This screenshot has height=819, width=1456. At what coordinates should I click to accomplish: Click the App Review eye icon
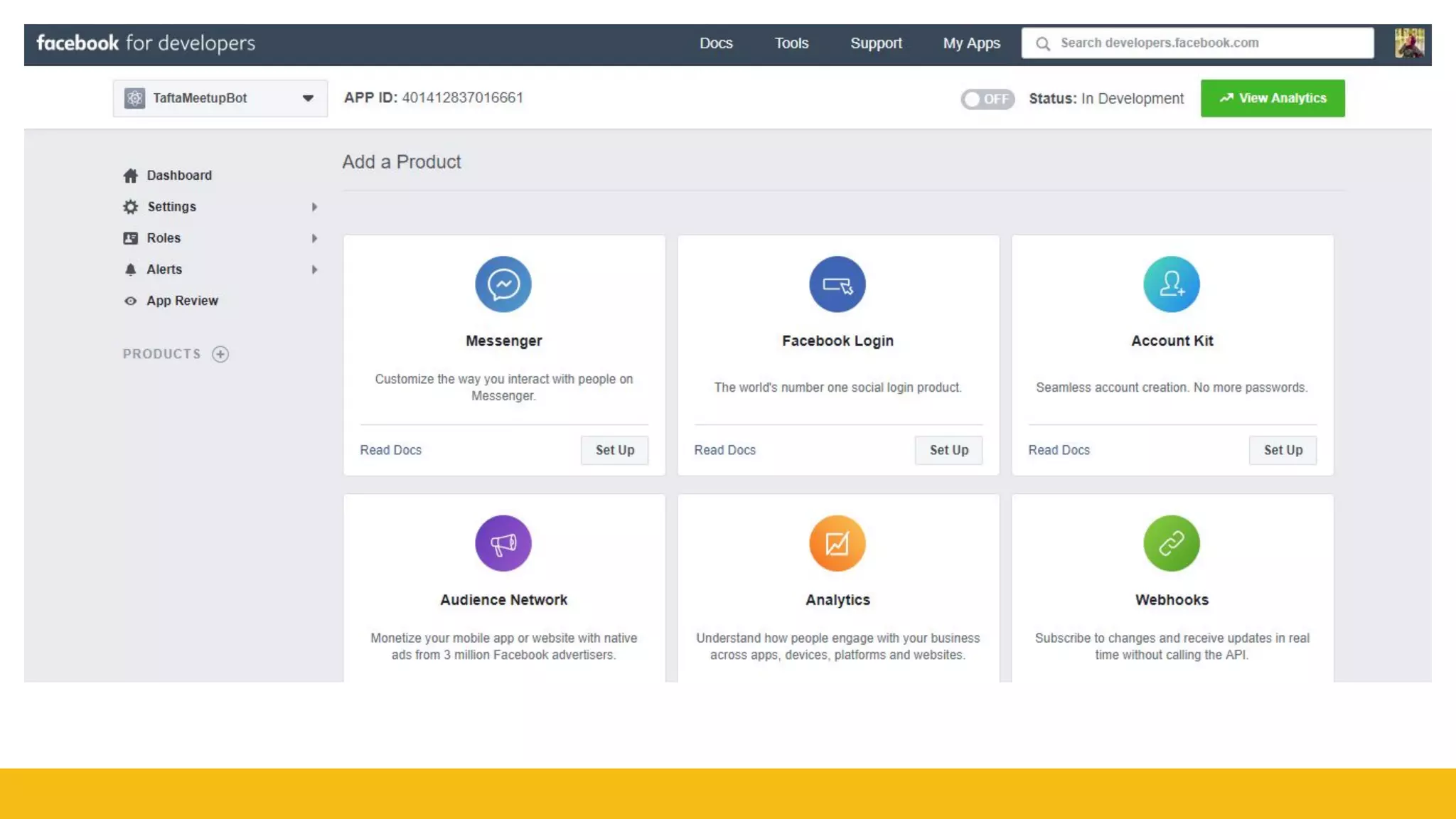click(130, 301)
